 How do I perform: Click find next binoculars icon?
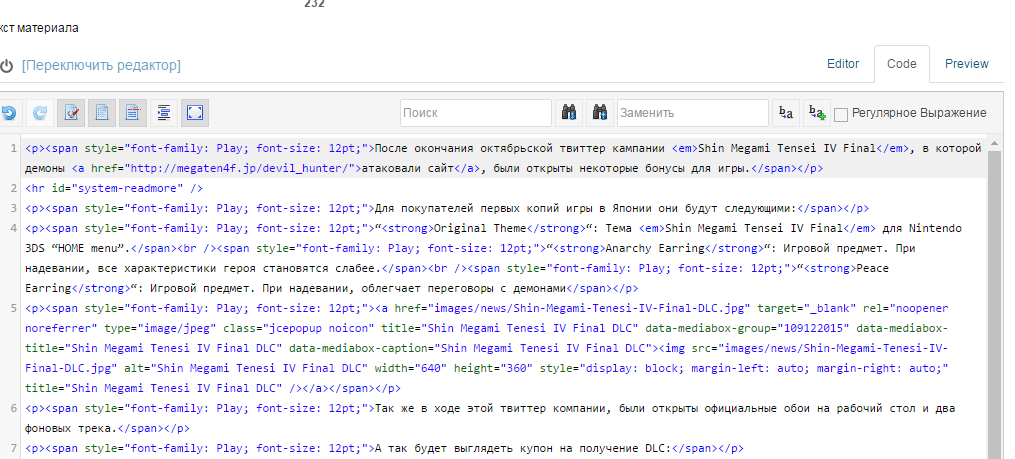pyautogui.click(x=570, y=113)
